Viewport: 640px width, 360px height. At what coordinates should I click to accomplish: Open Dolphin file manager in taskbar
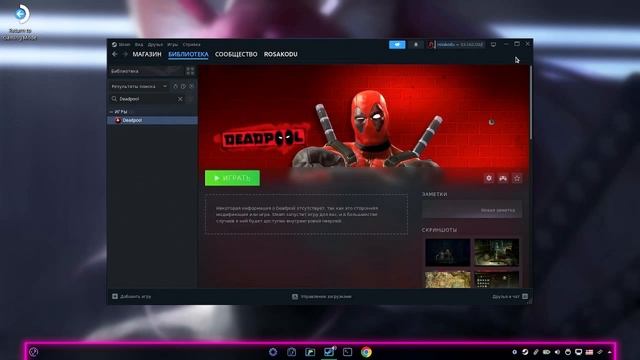(x=310, y=352)
